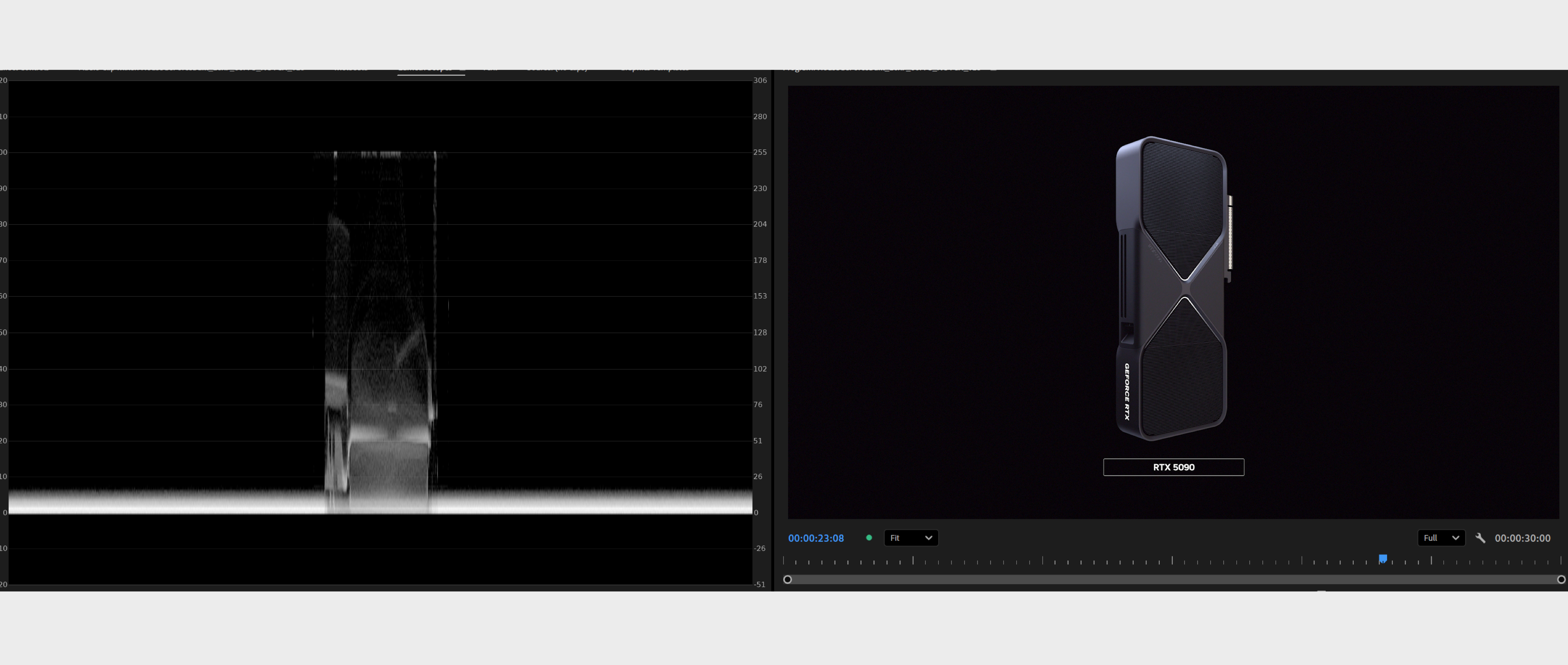1568x665 pixels.
Task: Switch to the Source (no clips) tab
Action: click(x=556, y=71)
